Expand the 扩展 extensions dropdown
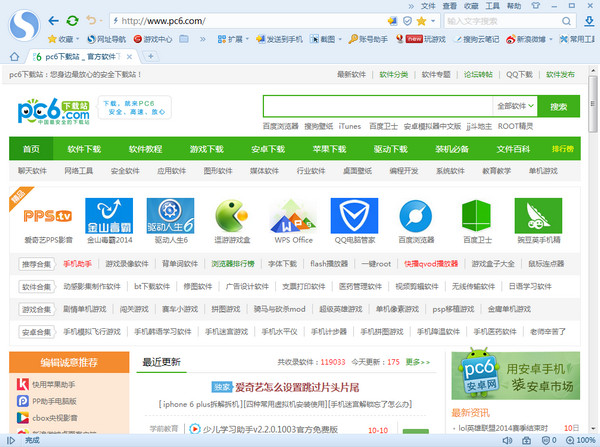Viewport: 600px width, 447px height. coord(247,39)
